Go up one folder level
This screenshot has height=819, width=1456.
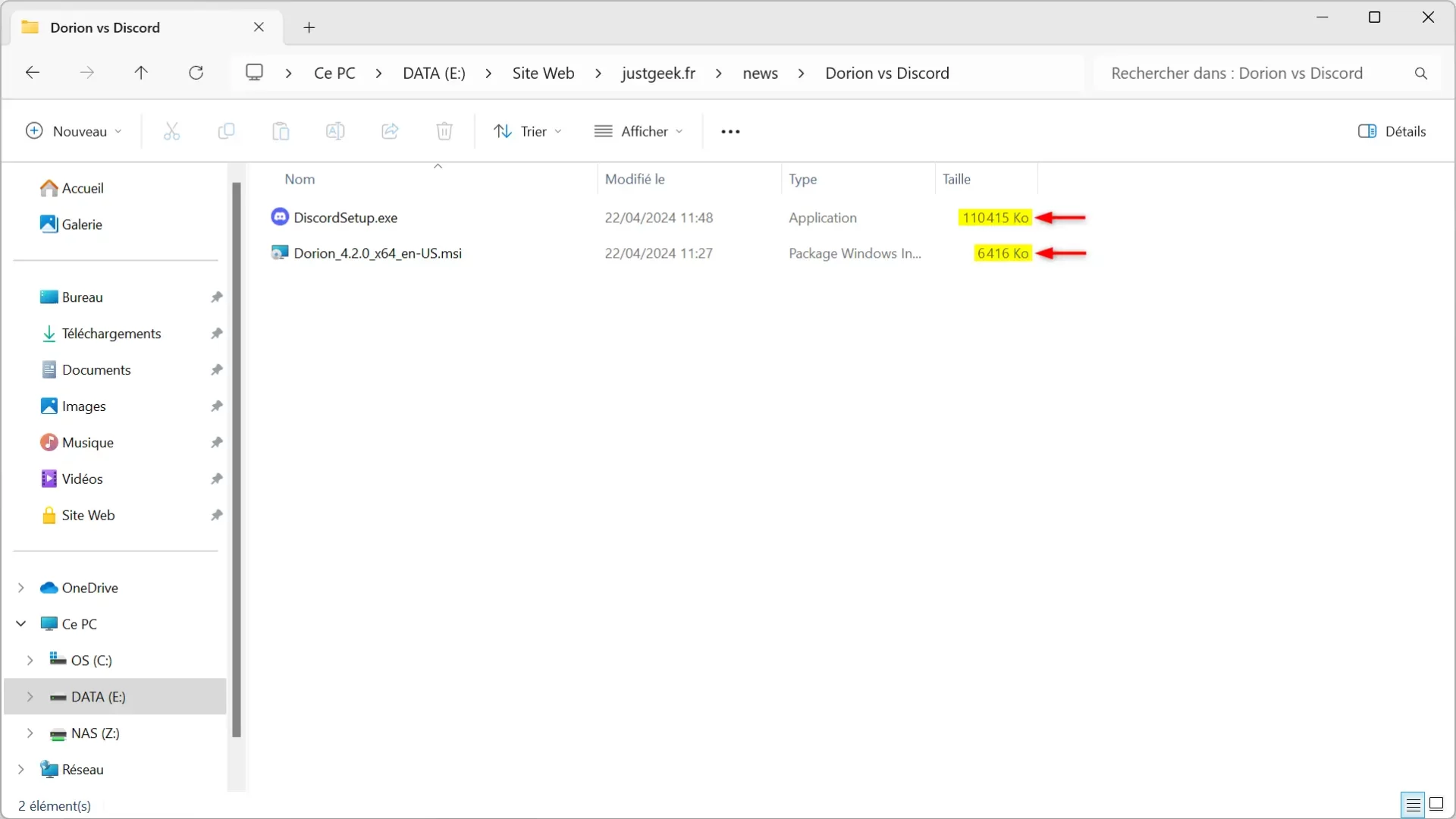point(141,73)
